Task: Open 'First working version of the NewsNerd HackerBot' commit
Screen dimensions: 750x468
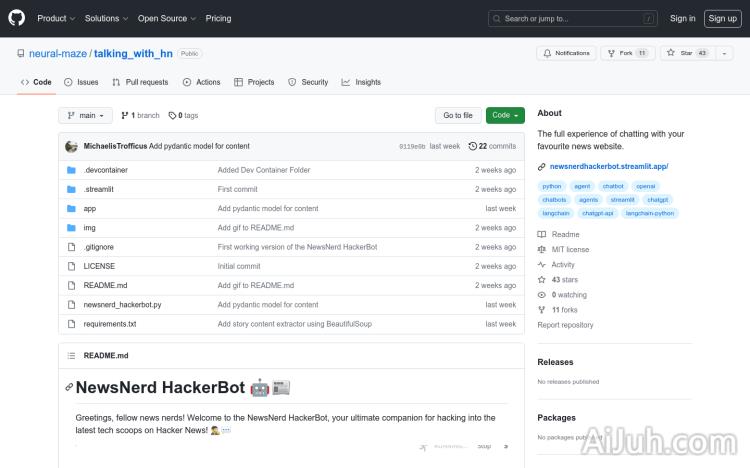Action: click(297, 247)
